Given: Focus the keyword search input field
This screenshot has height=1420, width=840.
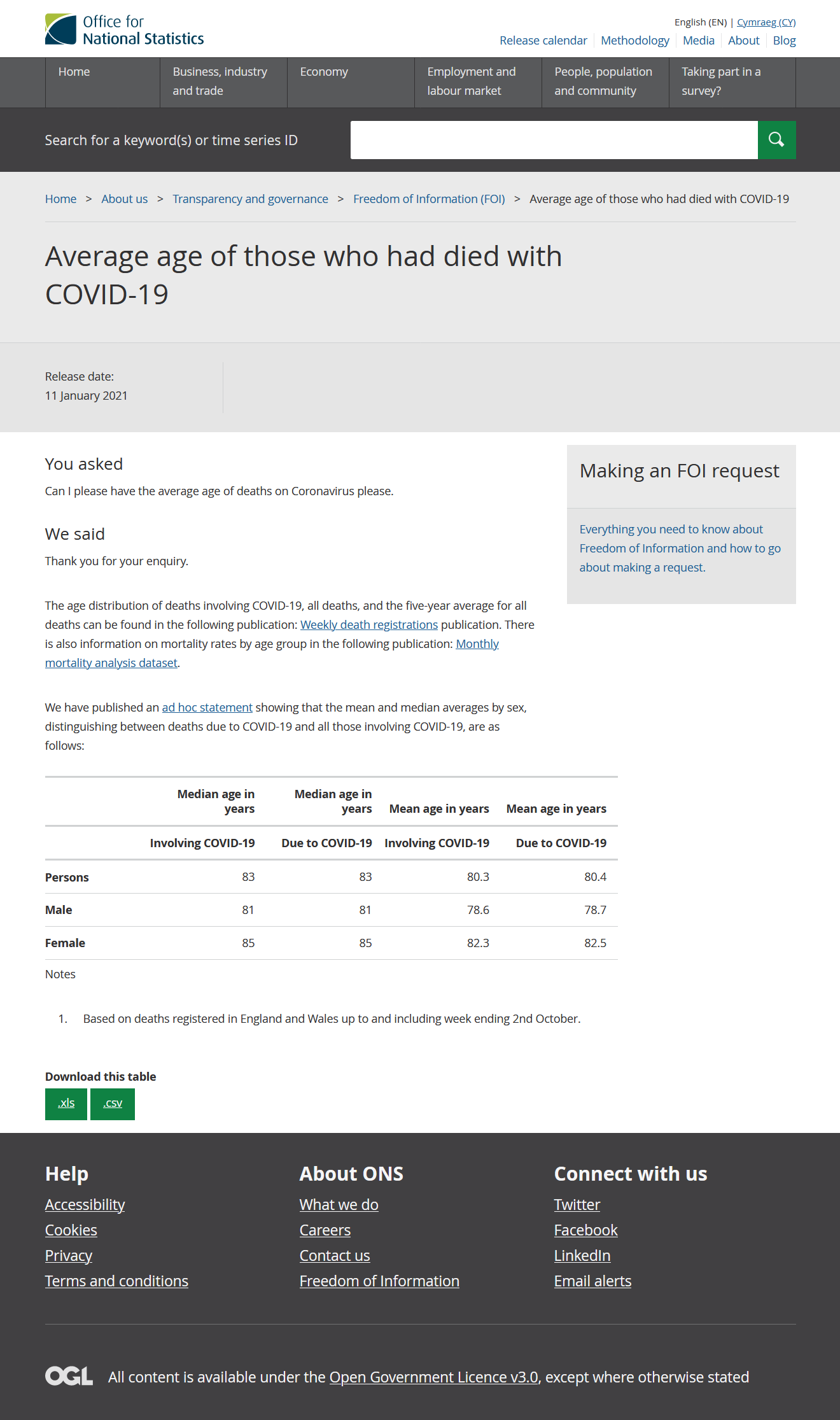Looking at the screenshot, I should pos(554,140).
